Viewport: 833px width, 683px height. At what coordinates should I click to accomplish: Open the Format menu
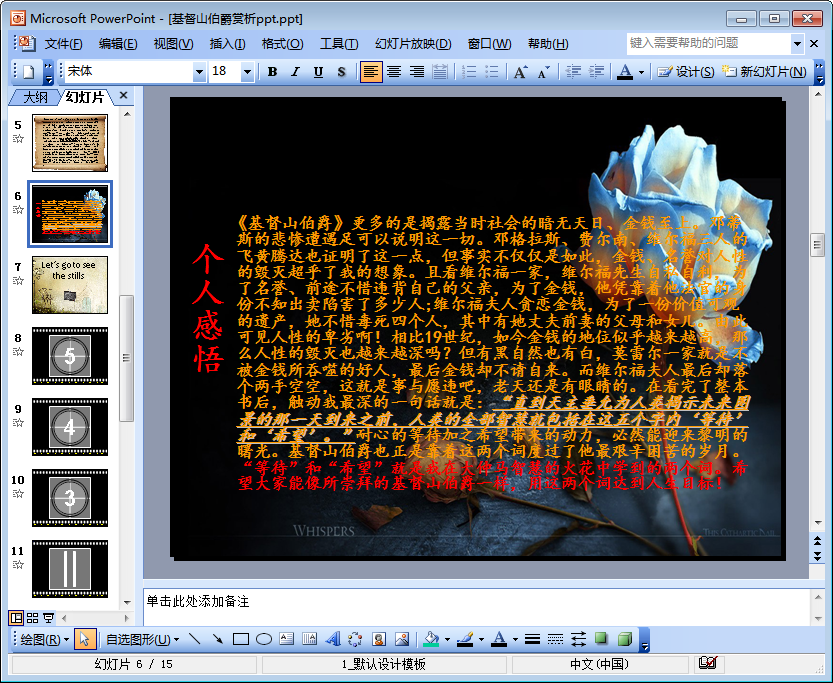coord(283,44)
